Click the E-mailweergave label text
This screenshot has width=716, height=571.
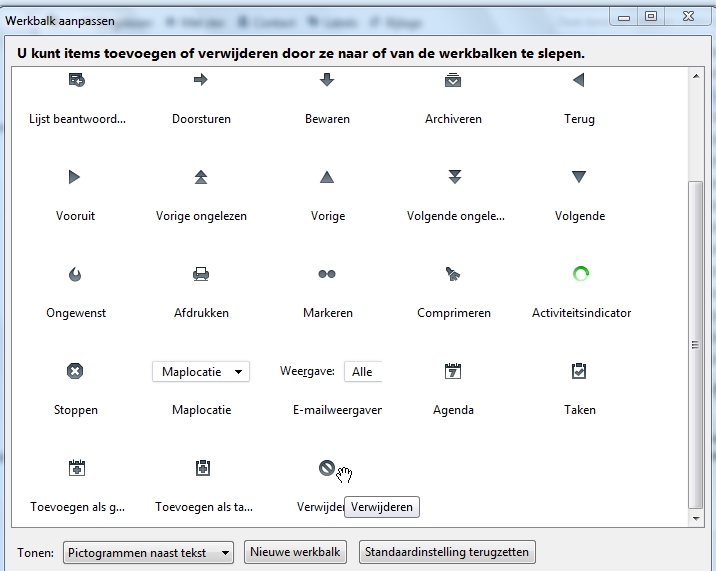point(337,410)
